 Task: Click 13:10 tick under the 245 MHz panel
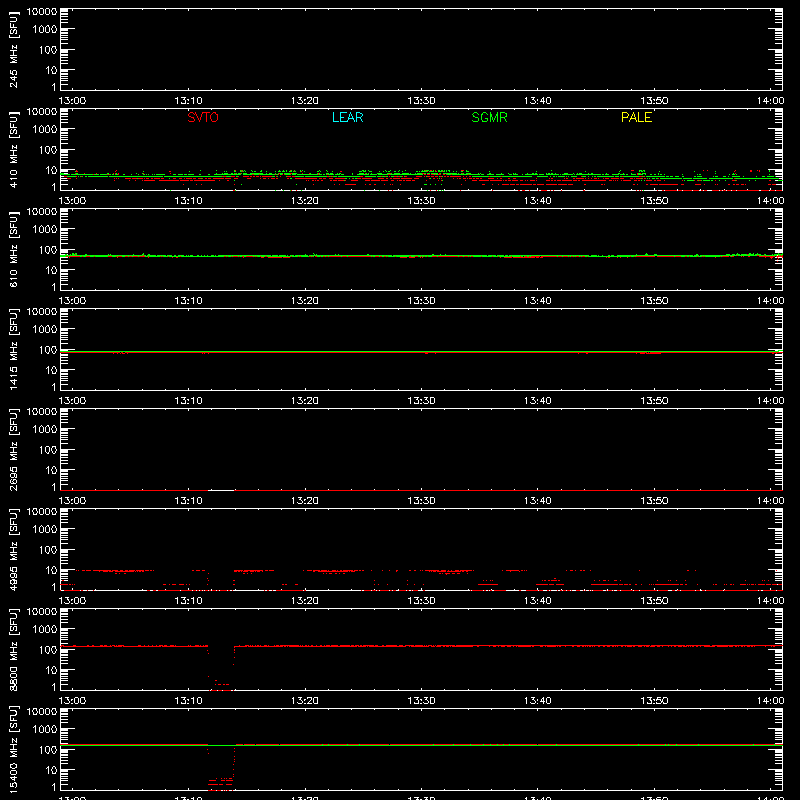(188, 101)
